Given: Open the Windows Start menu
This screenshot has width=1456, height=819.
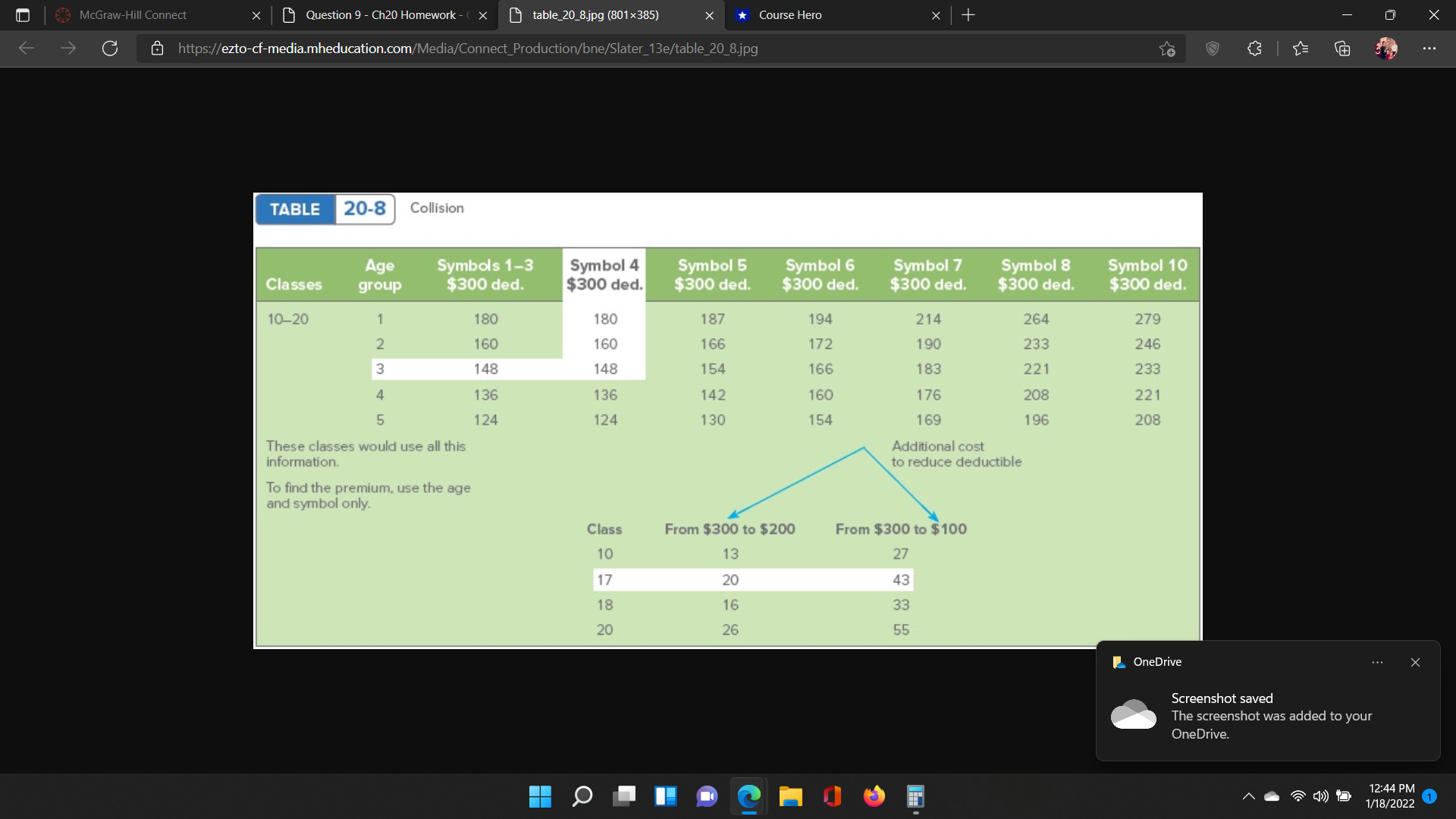Looking at the screenshot, I should (540, 796).
